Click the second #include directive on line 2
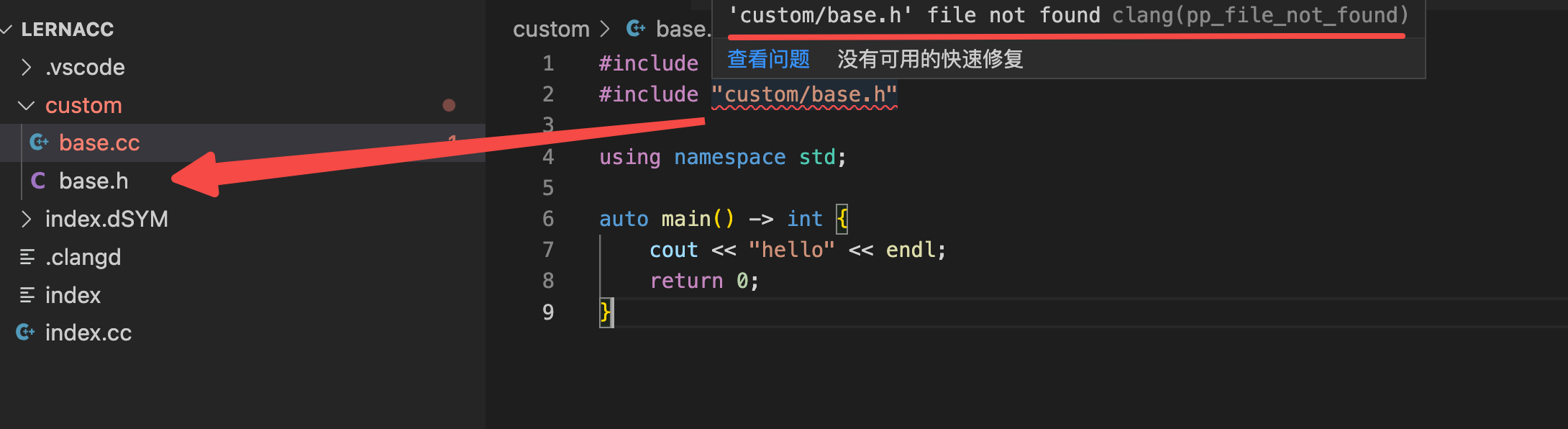Viewport: 1568px width, 429px height. pos(649,94)
